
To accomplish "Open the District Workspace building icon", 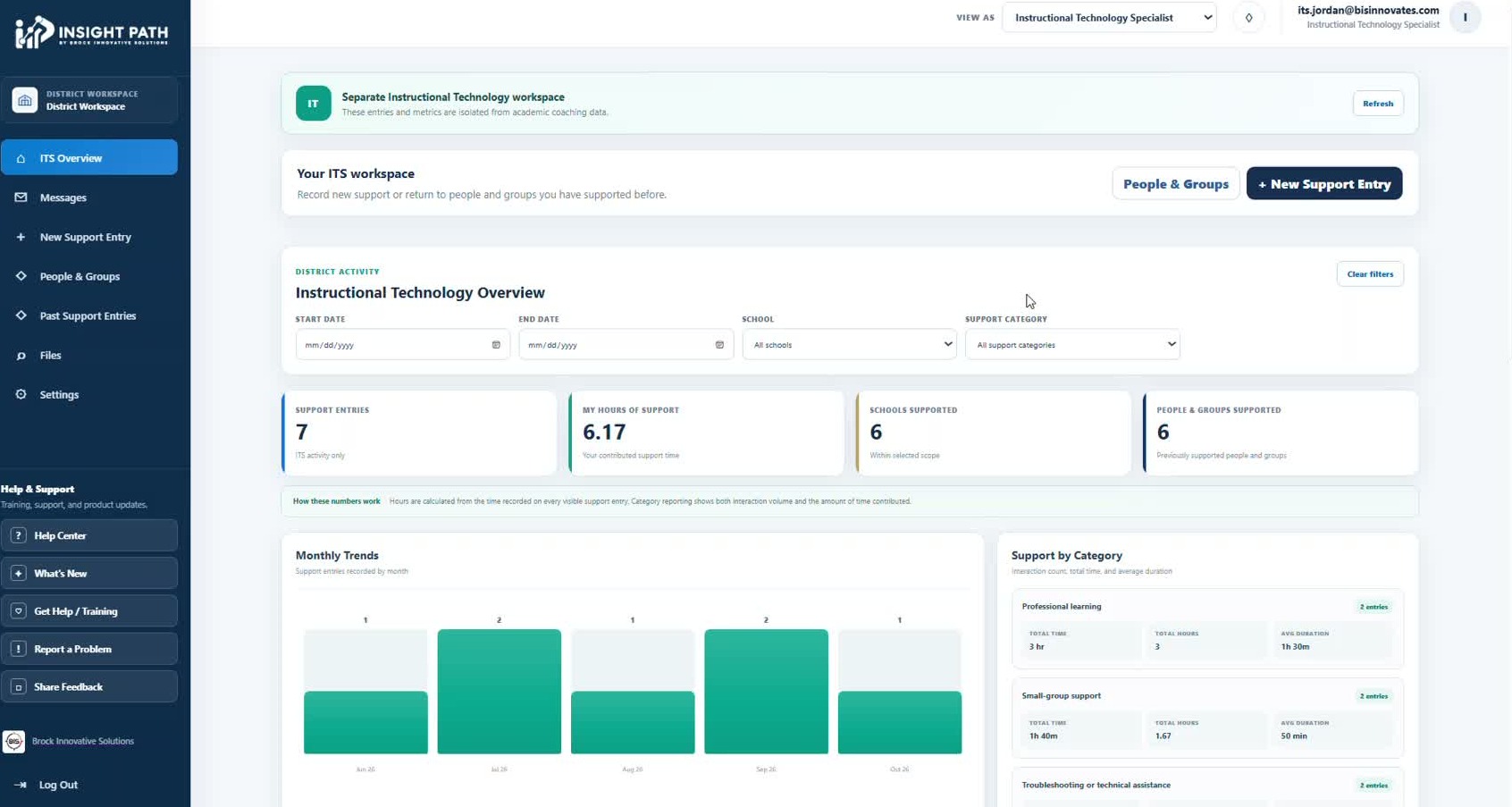I will point(24,100).
